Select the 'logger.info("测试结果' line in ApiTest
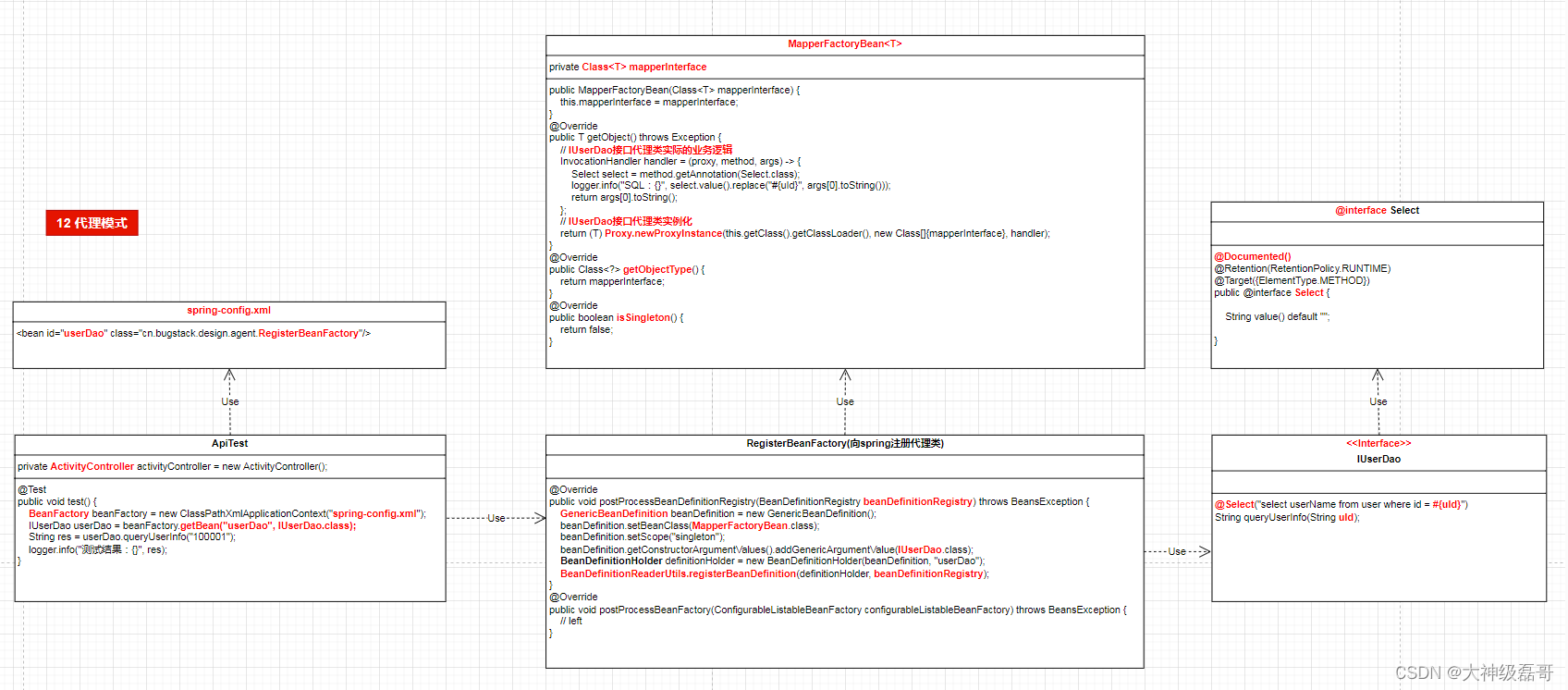The height and width of the screenshot is (690, 1568). [x=98, y=549]
